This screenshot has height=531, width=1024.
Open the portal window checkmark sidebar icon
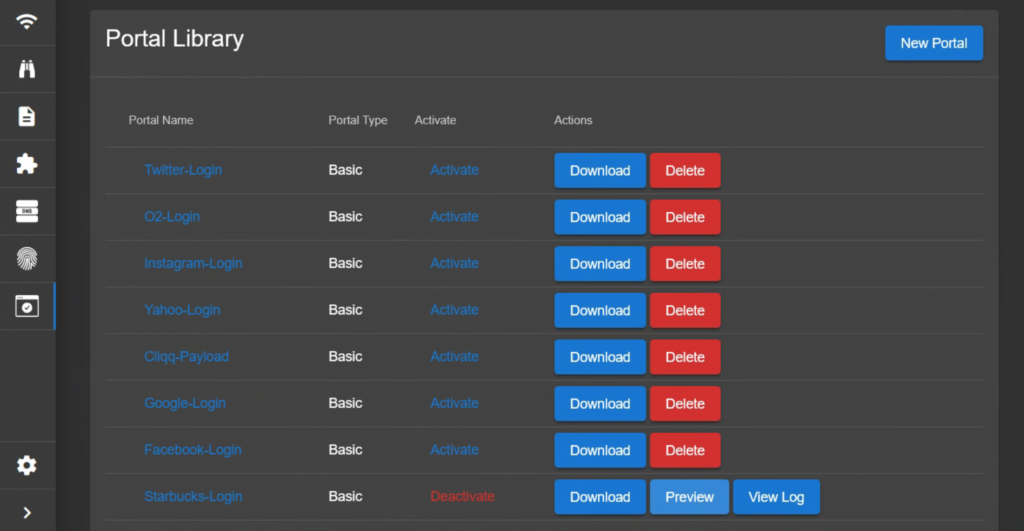click(27, 306)
